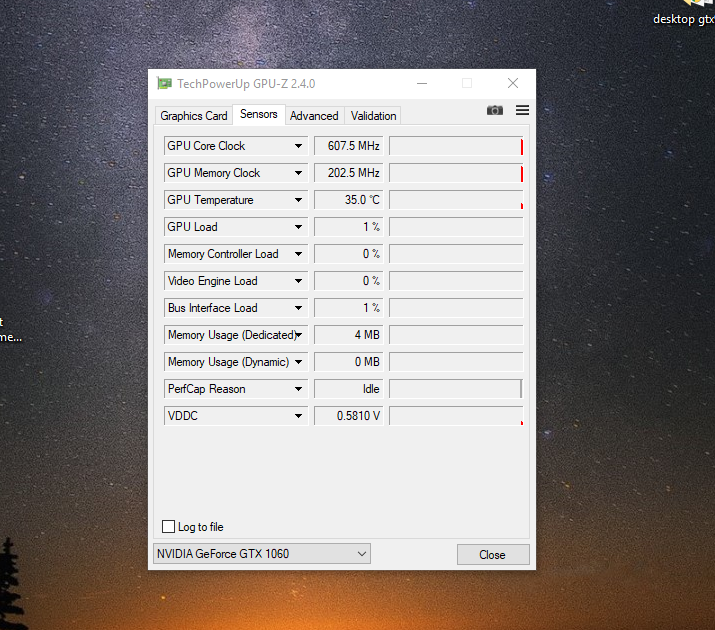Select the desktop gtx icon on the desktop
Viewport: 715px width, 630px height.
(686, 14)
